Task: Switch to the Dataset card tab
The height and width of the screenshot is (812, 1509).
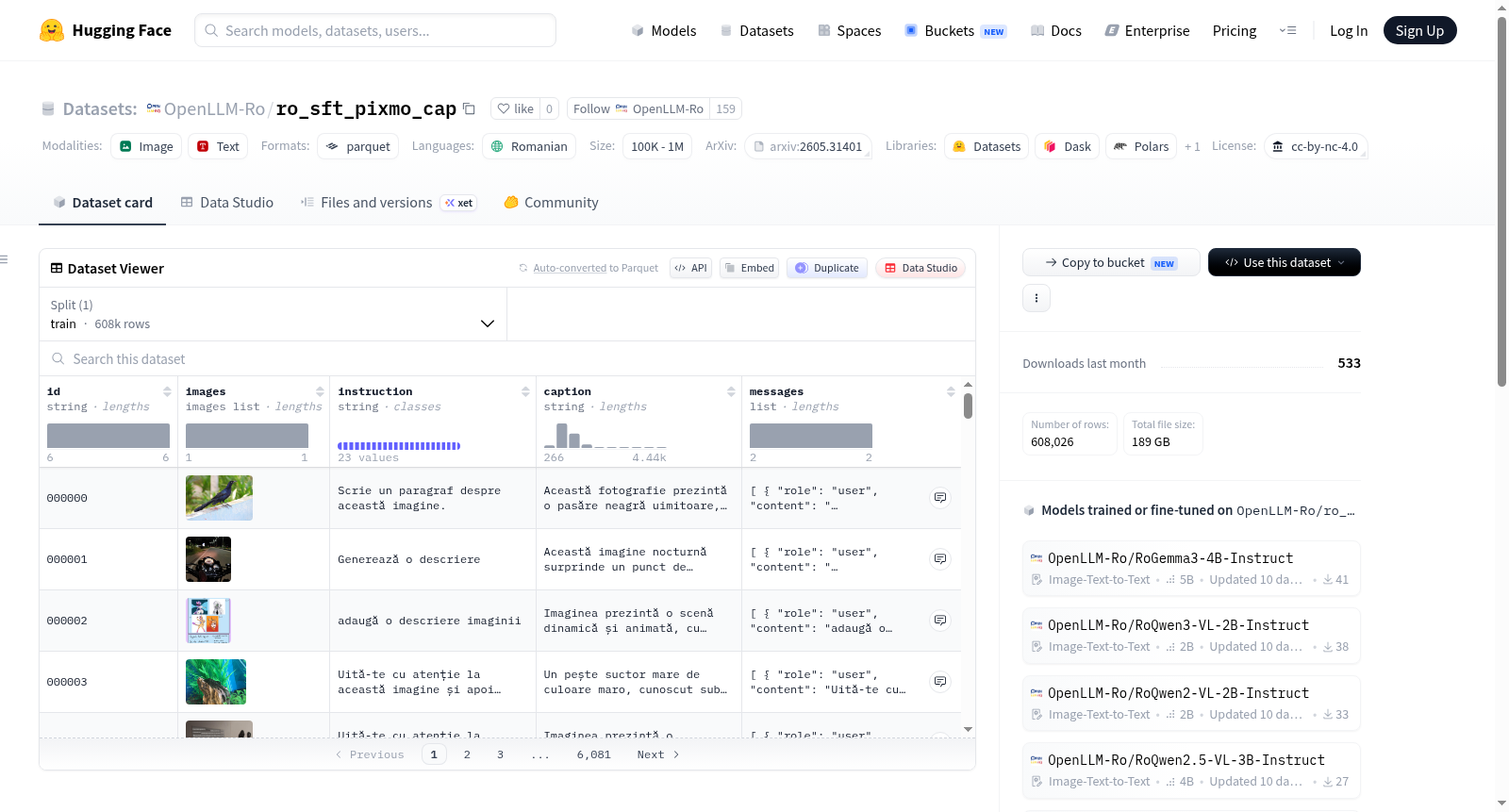Action: tap(102, 202)
